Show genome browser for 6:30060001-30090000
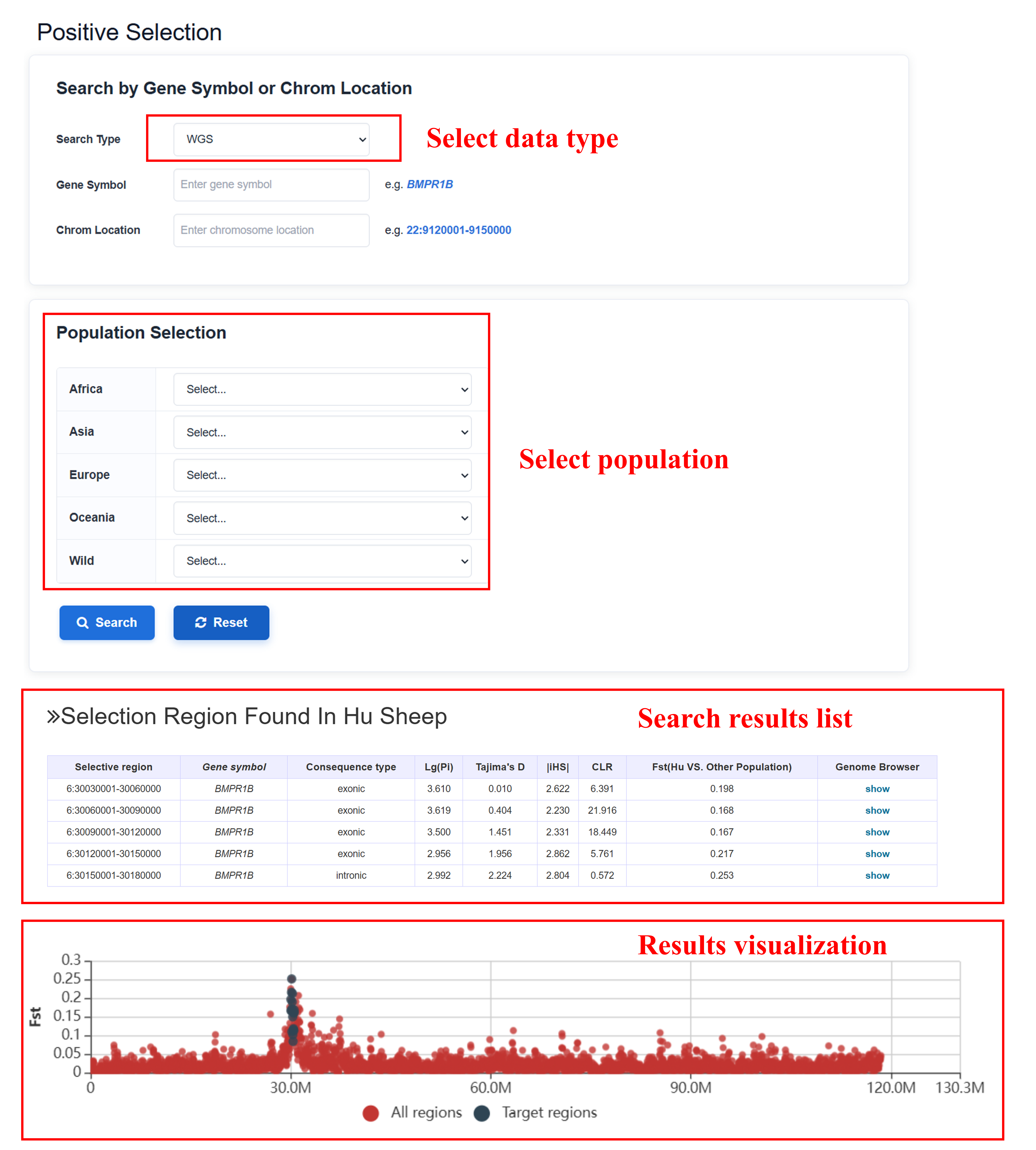 point(877,811)
